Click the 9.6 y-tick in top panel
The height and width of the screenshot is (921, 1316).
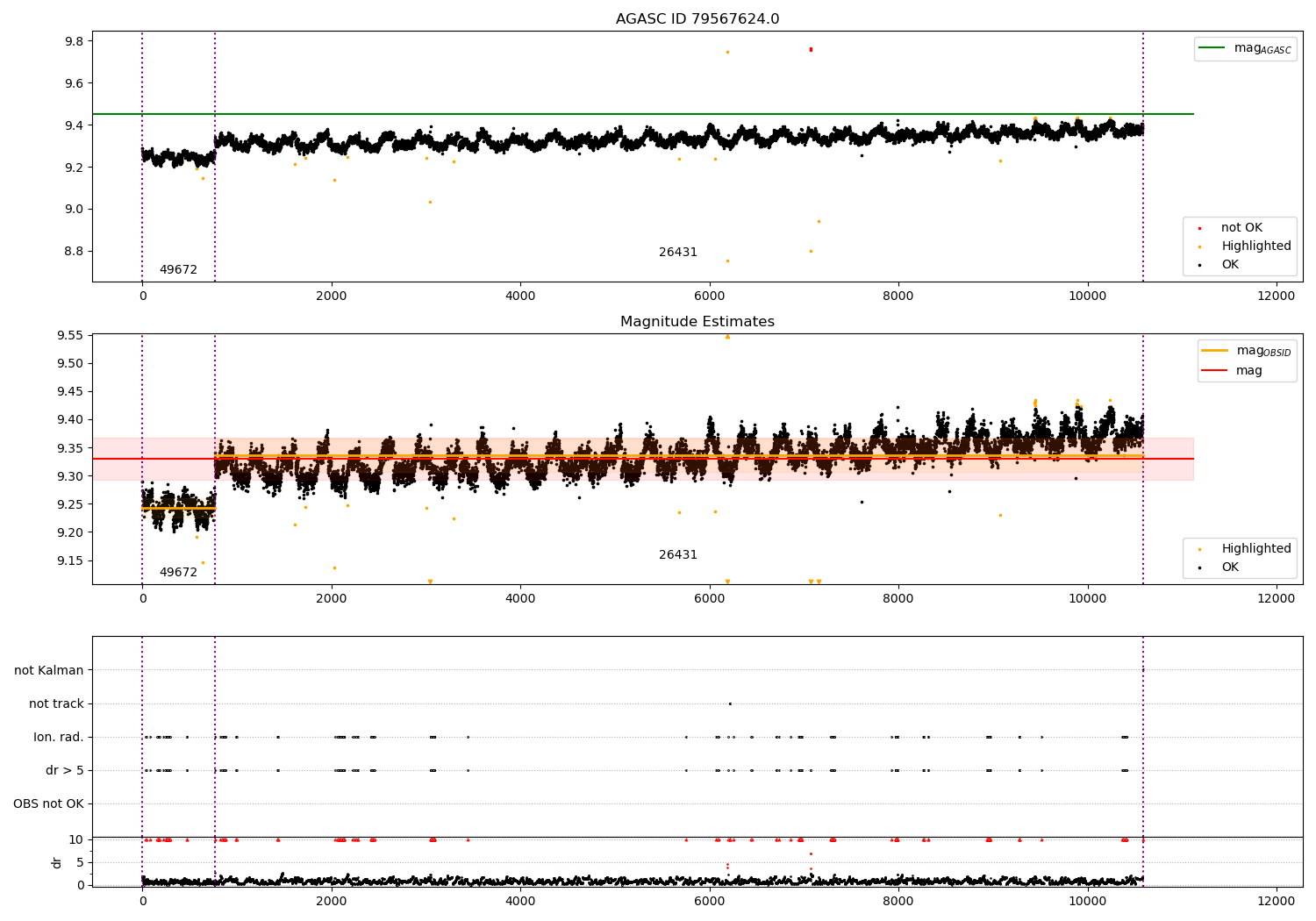coord(74,84)
